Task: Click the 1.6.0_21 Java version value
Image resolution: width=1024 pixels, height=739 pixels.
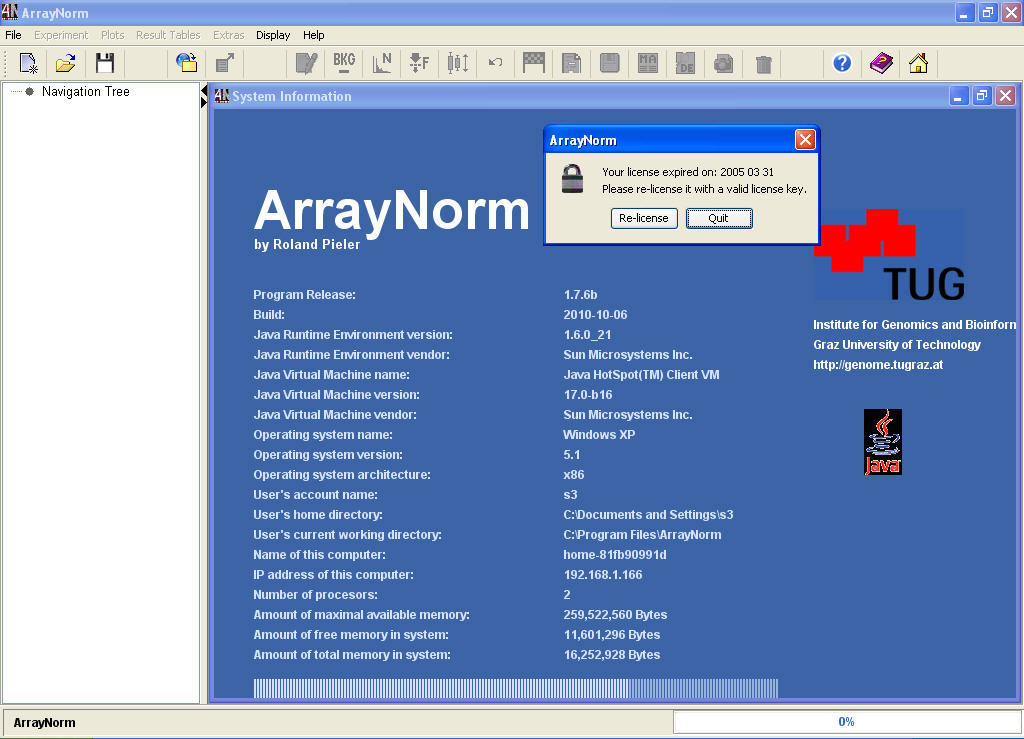Action: 587,335
